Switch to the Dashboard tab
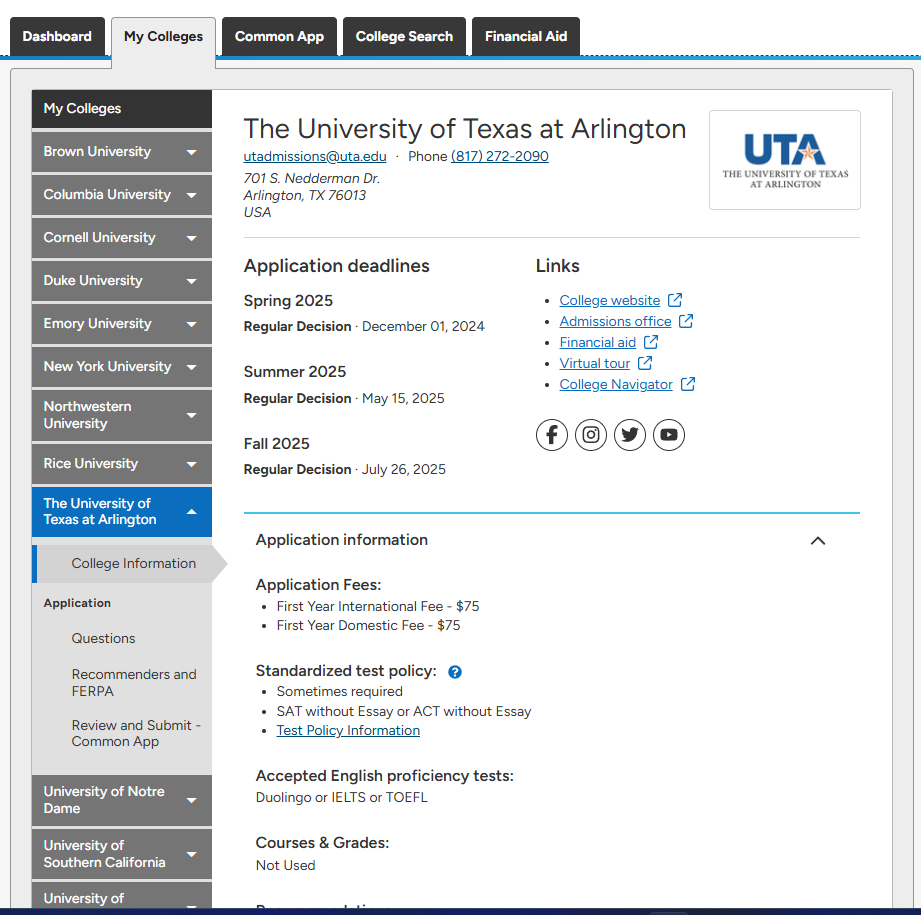Viewport: 921px width, 915px height. [57, 37]
